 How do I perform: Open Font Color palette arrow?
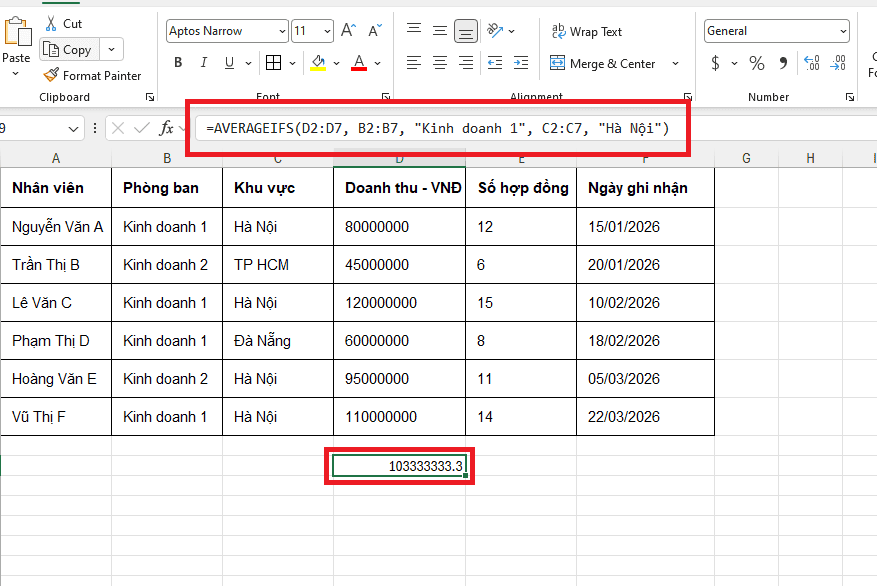click(378, 63)
